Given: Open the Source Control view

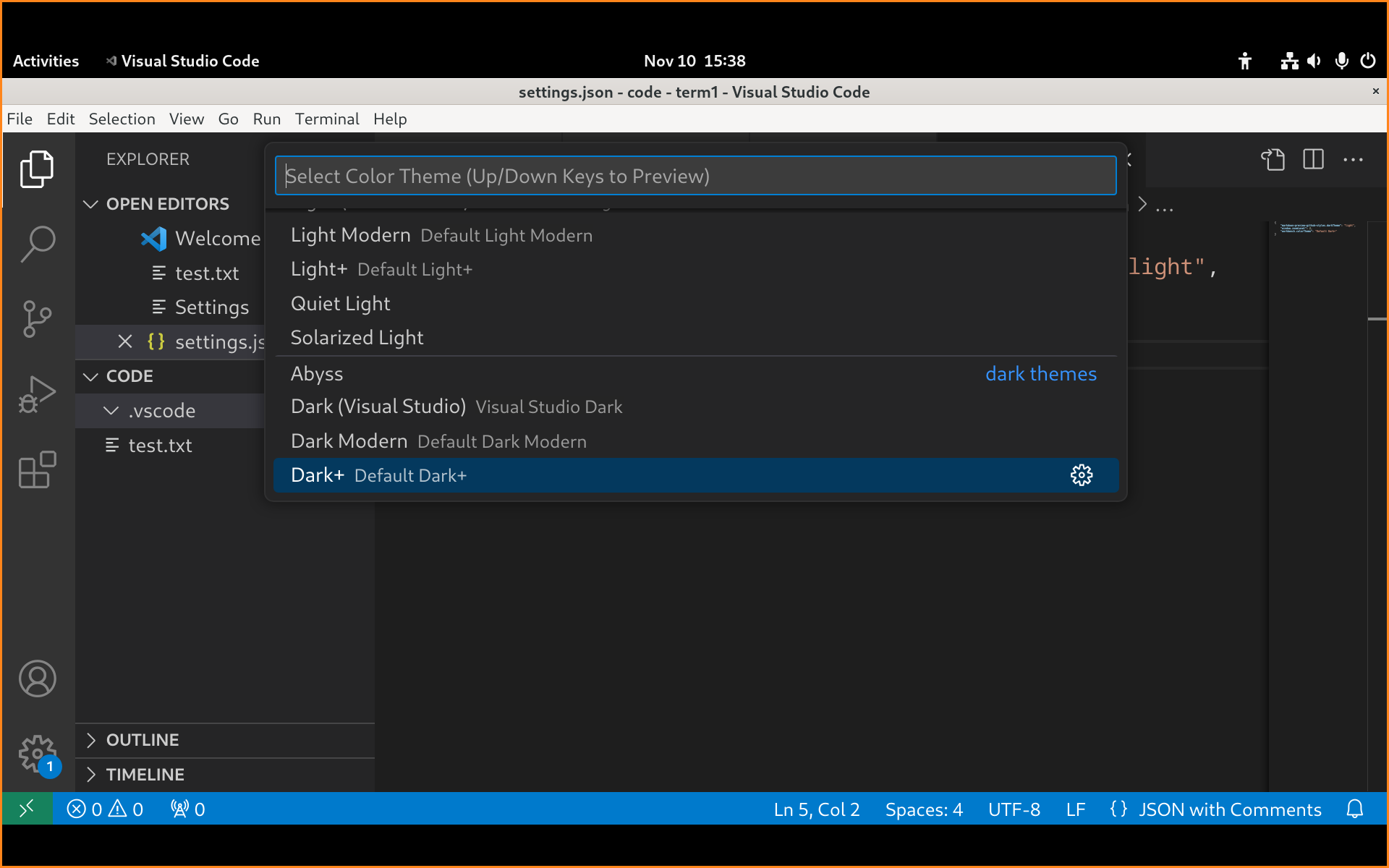Looking at the screenshot, I should 38,319.
